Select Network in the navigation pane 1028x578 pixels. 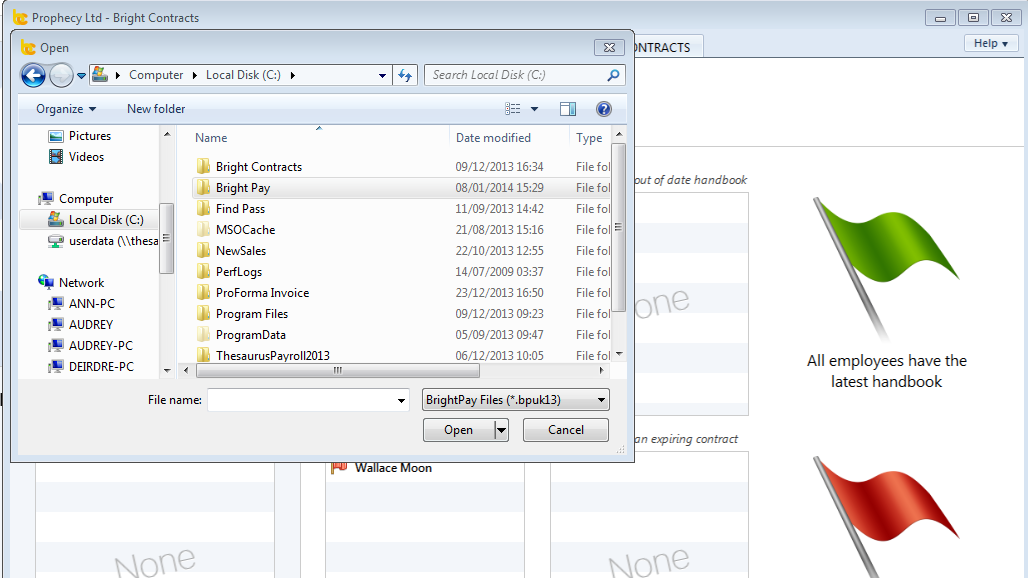click(81, 282)
